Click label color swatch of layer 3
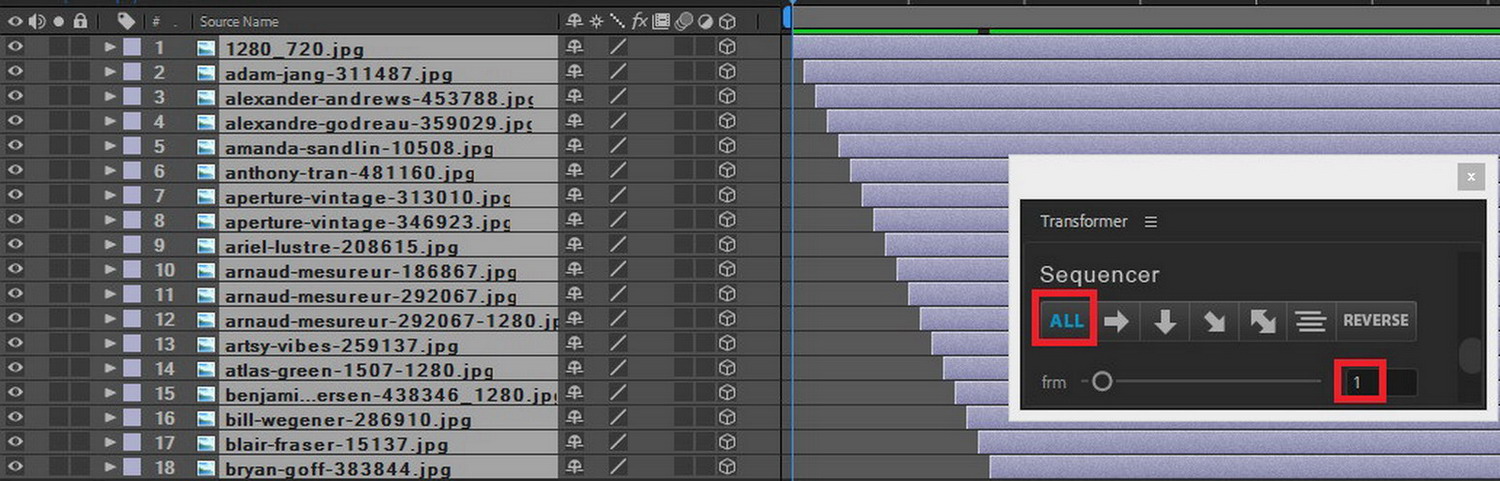The height and width of the screenshot is (481, 1500). (x=132, y=97)
